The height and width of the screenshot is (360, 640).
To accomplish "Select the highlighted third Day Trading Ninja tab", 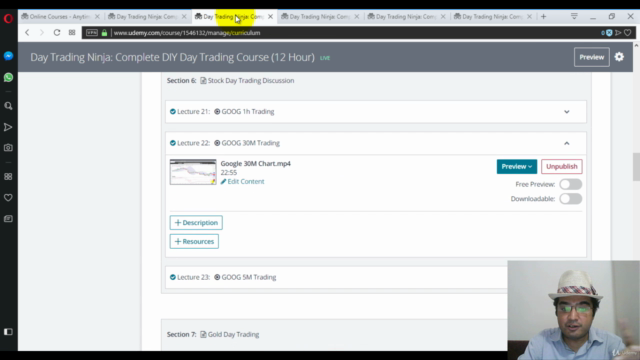I will point(233,17).
